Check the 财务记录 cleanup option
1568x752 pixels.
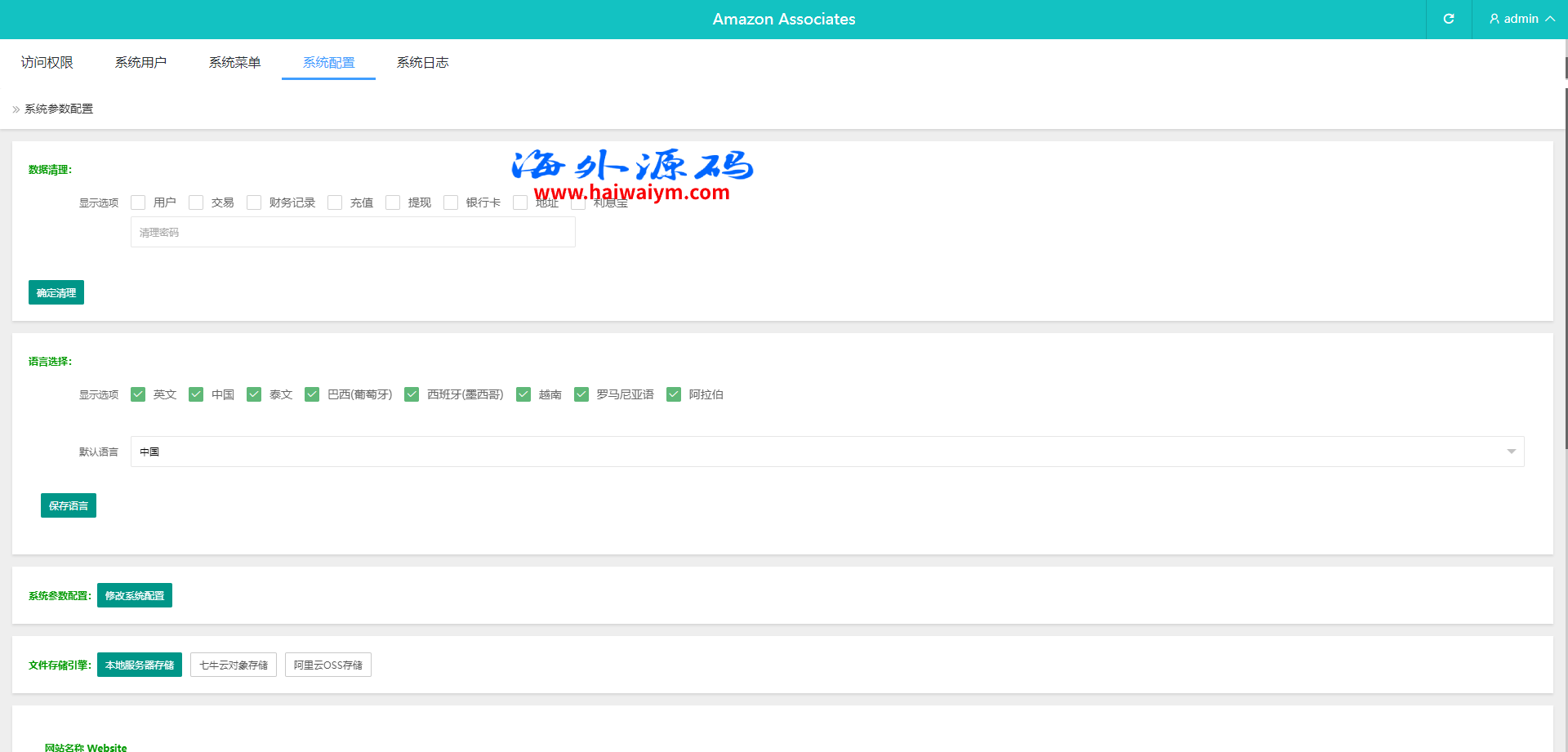coord(254,202)
